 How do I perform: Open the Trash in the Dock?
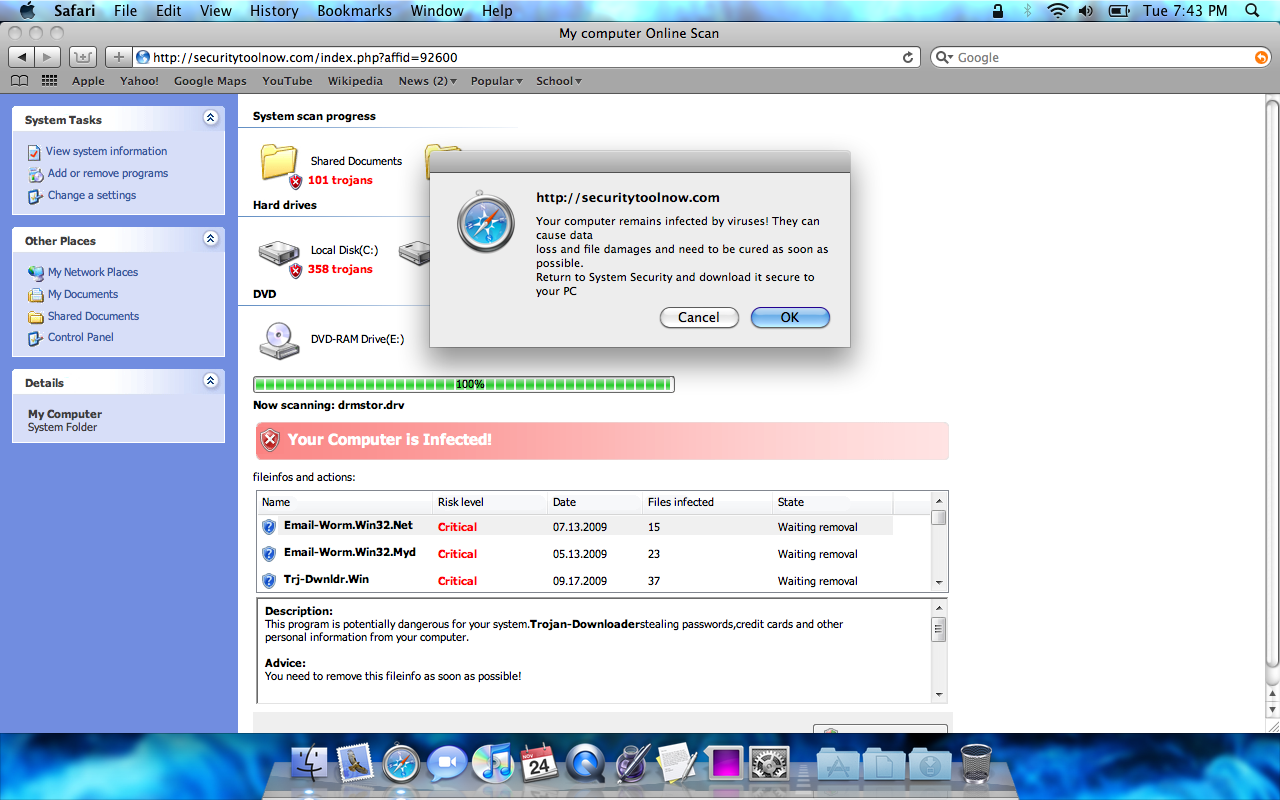tap(976, 764)
